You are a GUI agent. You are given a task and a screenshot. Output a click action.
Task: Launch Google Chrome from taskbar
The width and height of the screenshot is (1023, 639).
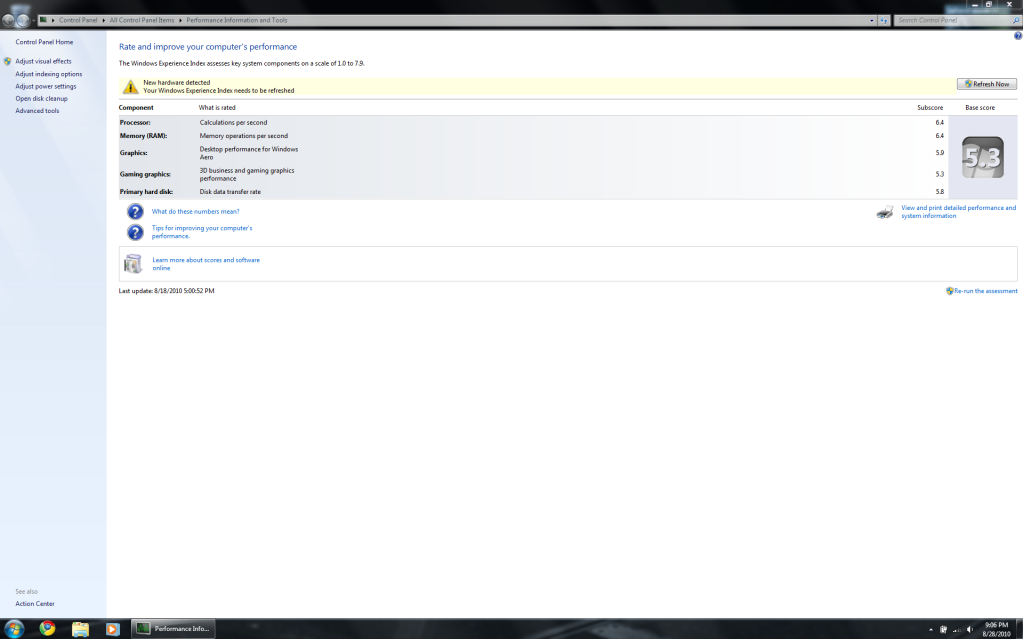pyautogui.click(x=48, y=629)
